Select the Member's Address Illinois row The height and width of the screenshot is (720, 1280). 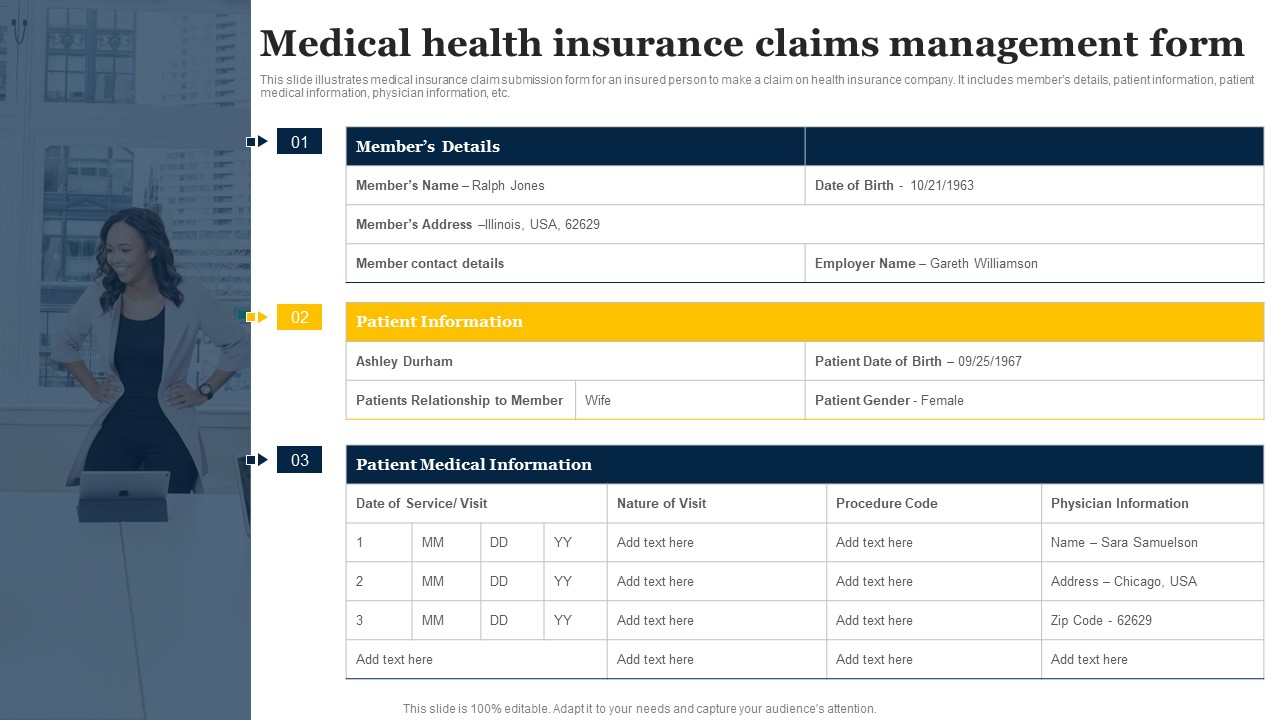tap(805, 224)
